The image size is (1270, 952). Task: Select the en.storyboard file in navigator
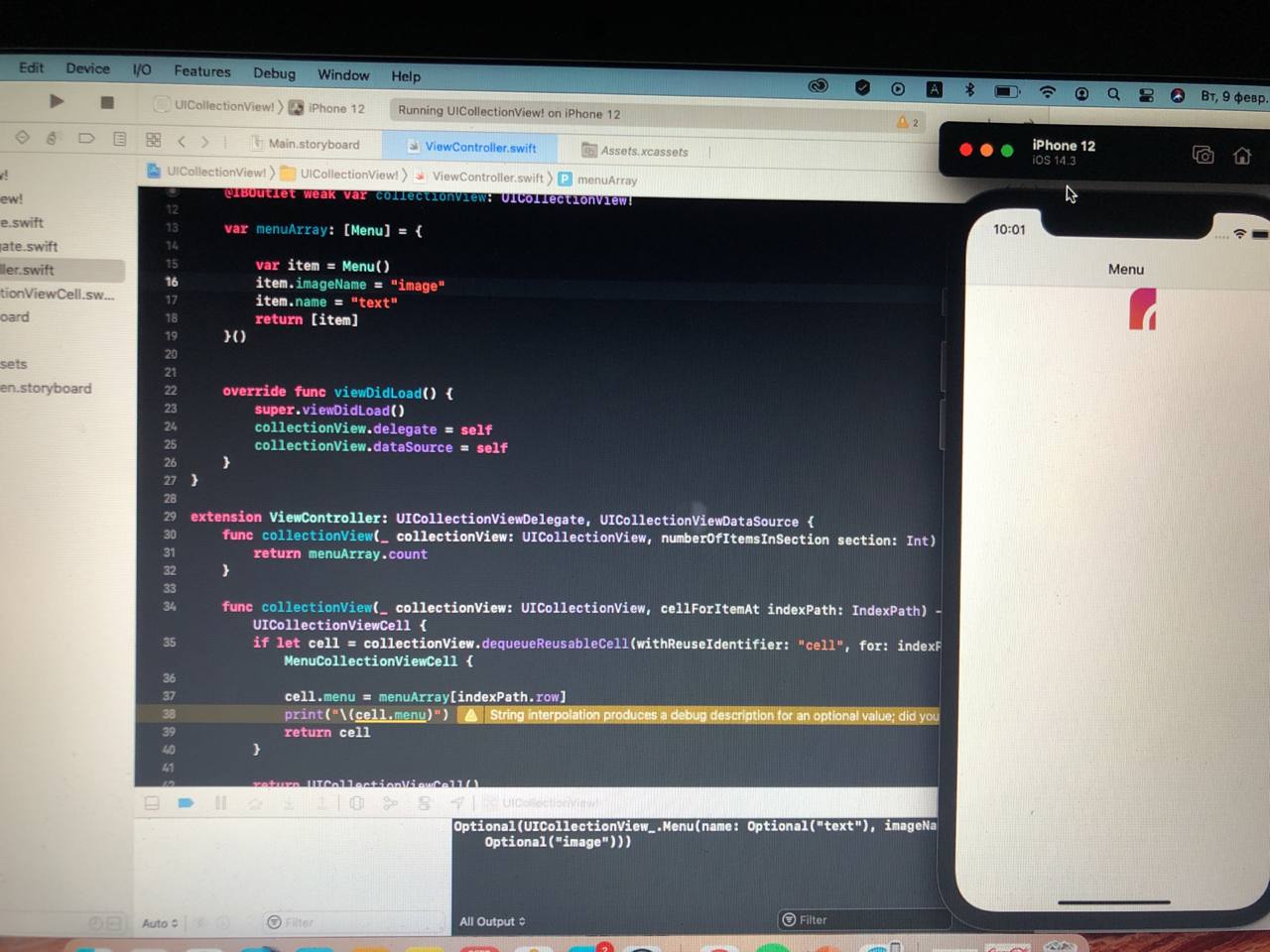click(x=46, y=388)
